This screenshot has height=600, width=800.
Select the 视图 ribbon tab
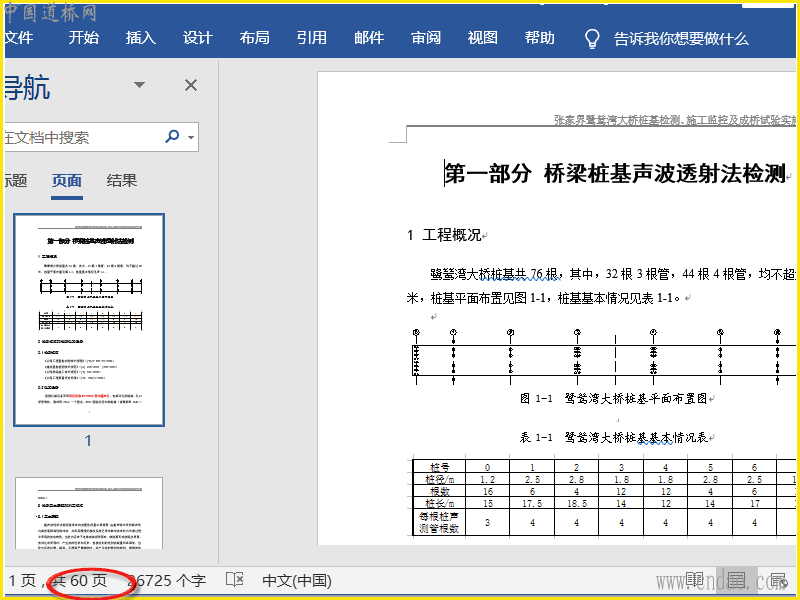tap(483, 38)
